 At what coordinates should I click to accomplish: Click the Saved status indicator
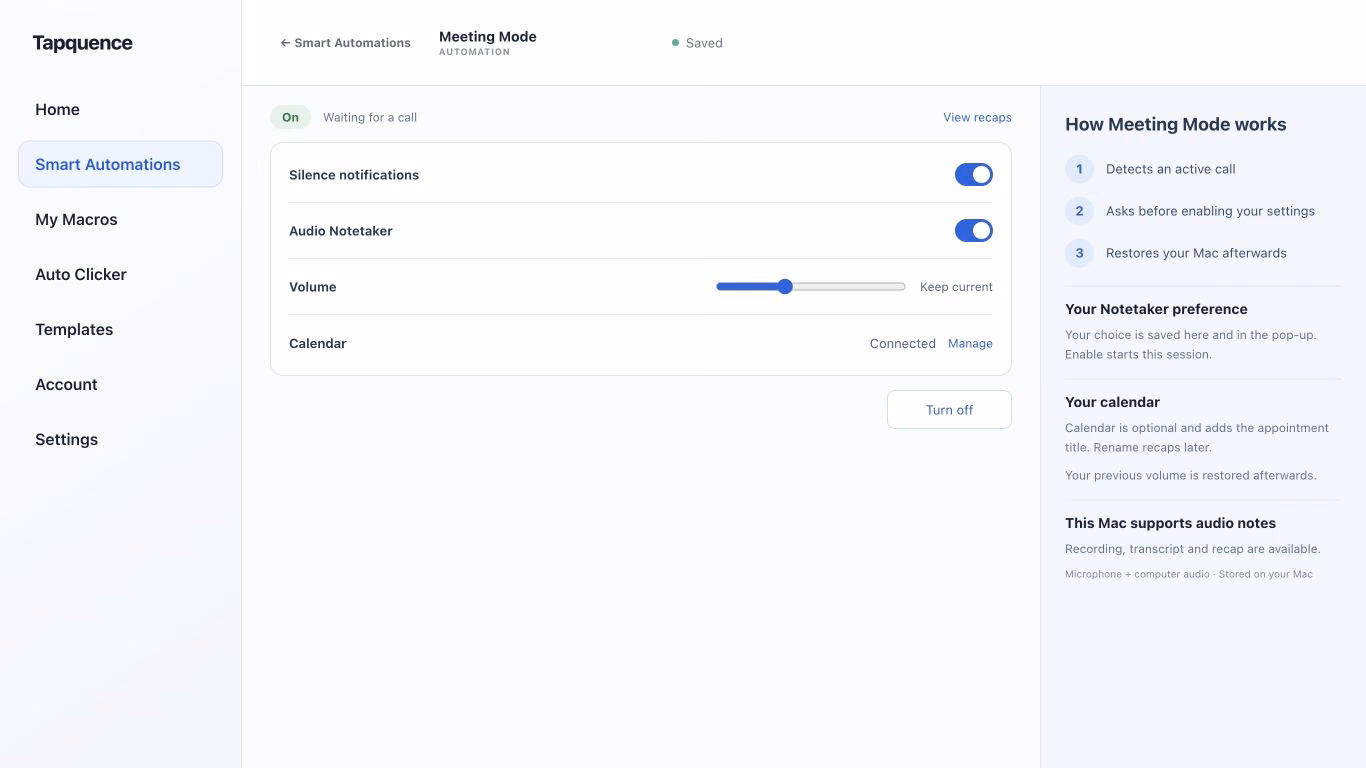click(697, 43)
